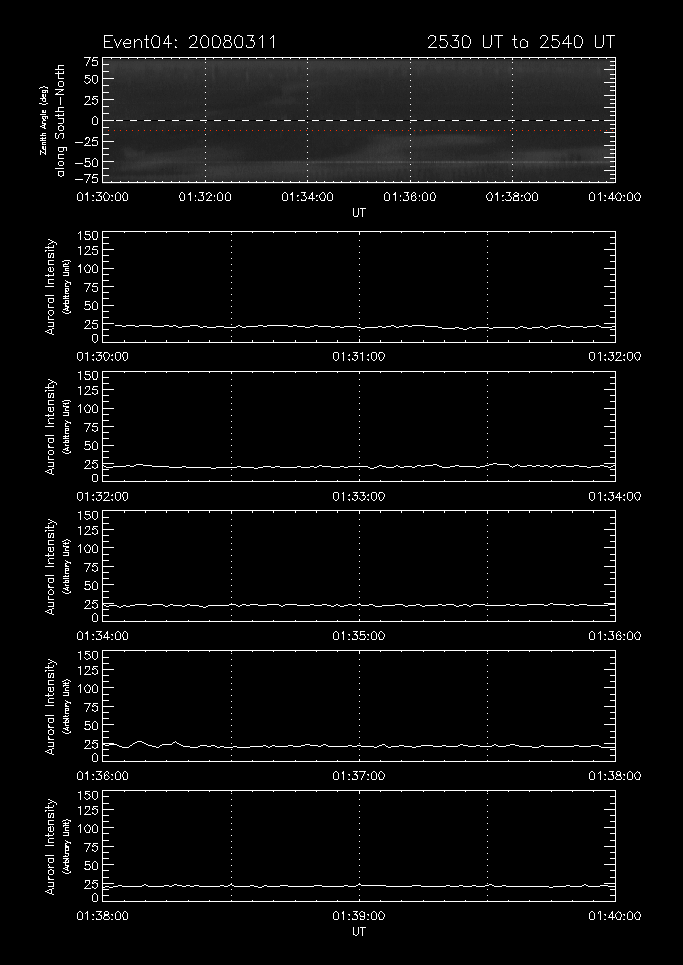This screenshot has width=683, height=965.
Task: Click the '01:38:00' label under the keogram
Action: pyautogui.click(x=512, y=197)
